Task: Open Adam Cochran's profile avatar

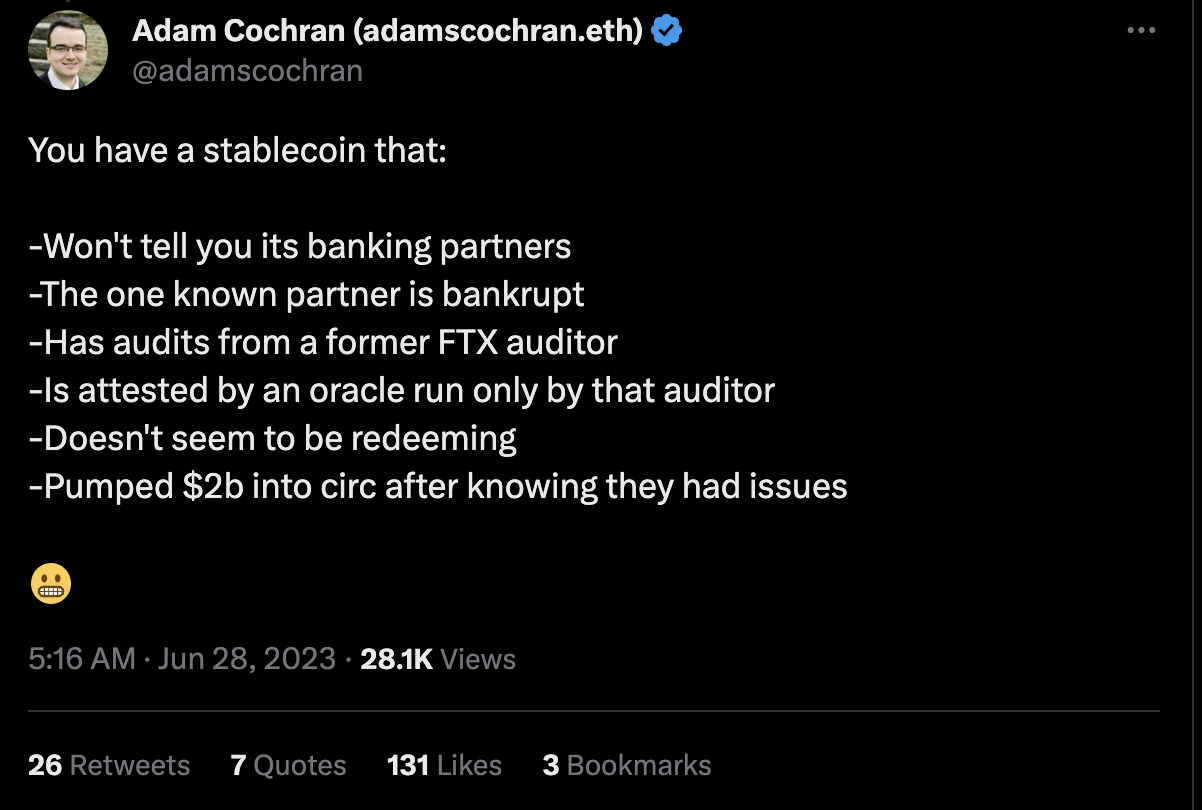Action: (69, 49)
